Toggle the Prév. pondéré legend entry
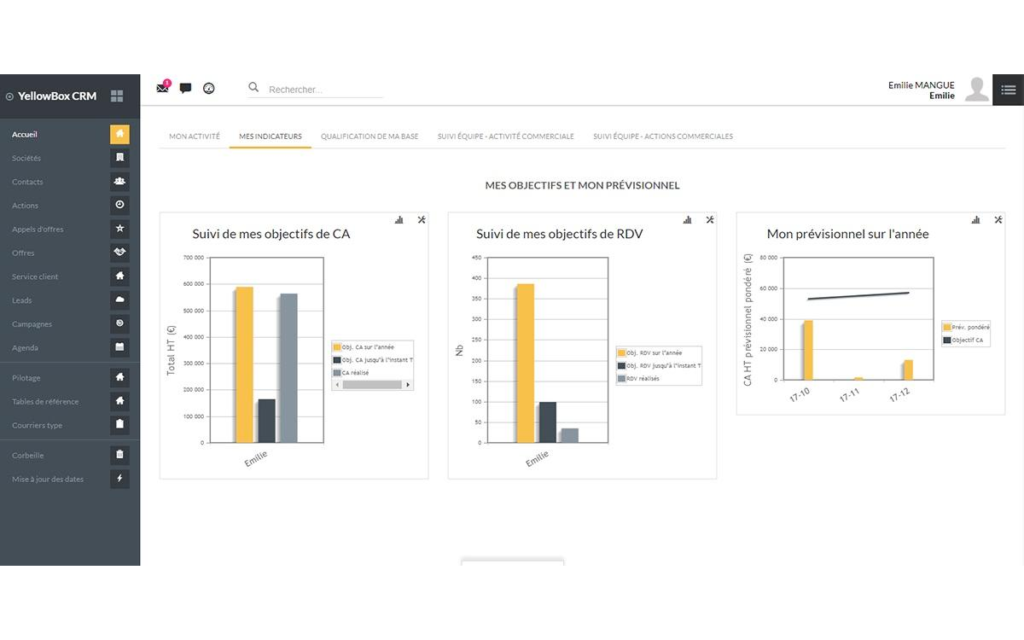 click(966, 327)
